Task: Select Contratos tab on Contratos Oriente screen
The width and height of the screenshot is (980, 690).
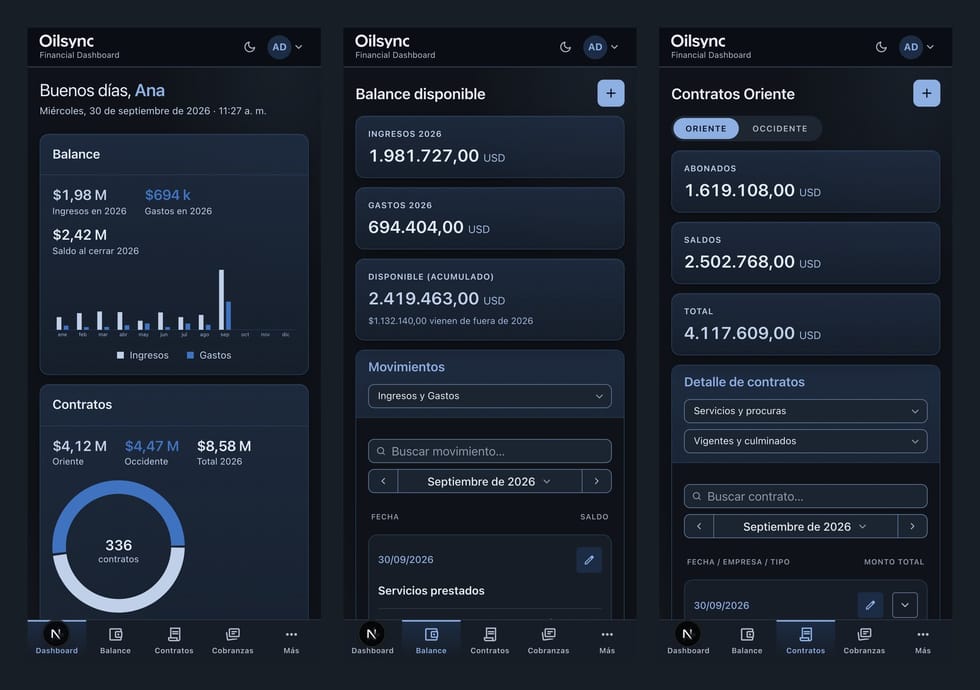Action: point(806,640)
